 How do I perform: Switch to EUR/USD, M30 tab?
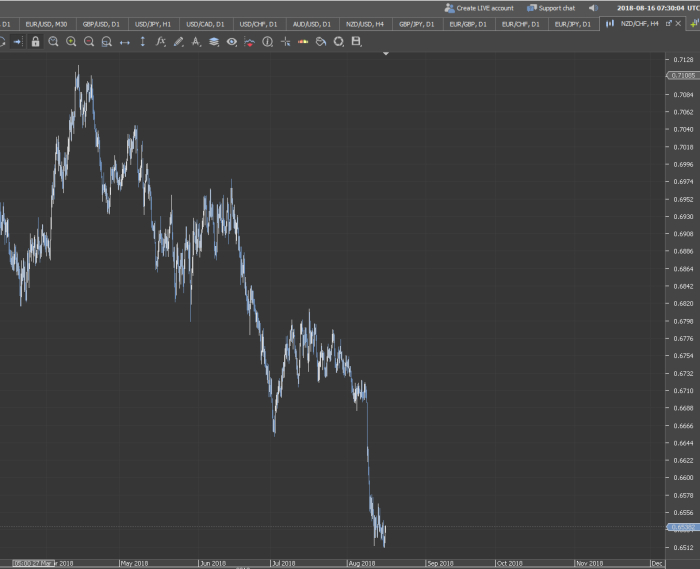click(x=46, y=24)
